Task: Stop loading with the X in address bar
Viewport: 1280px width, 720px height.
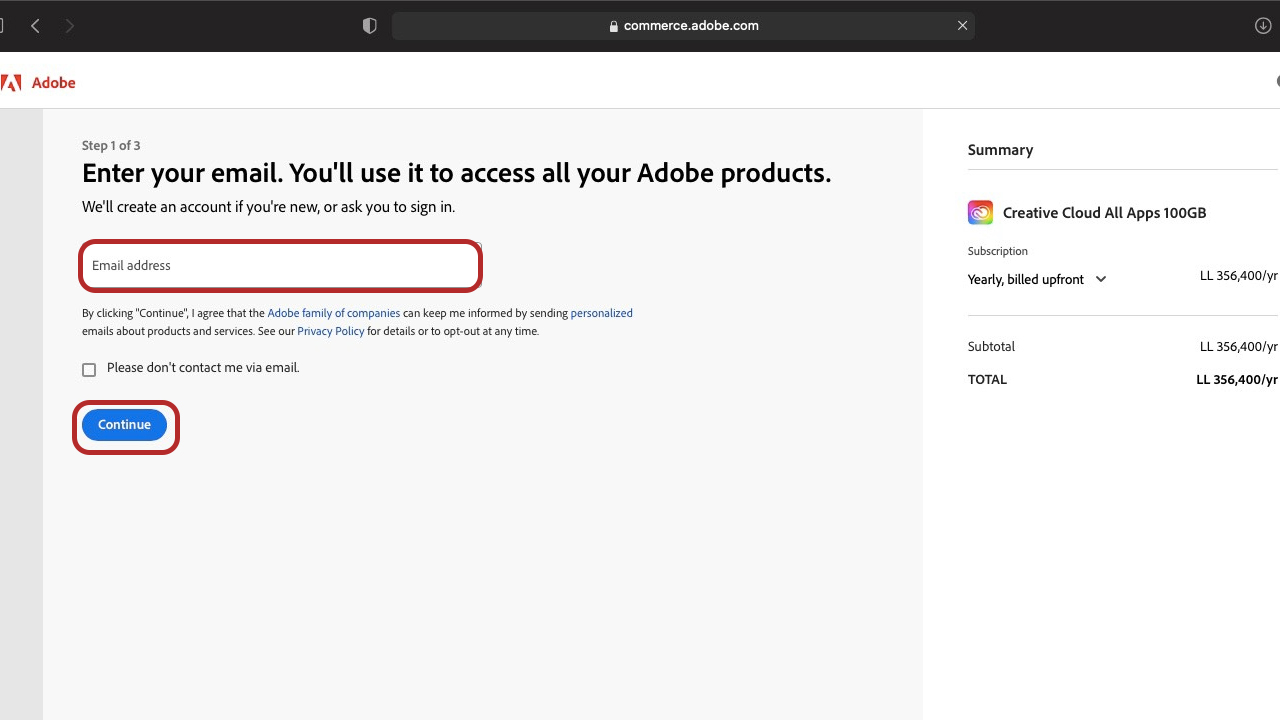Action: [x=962, y=26]
